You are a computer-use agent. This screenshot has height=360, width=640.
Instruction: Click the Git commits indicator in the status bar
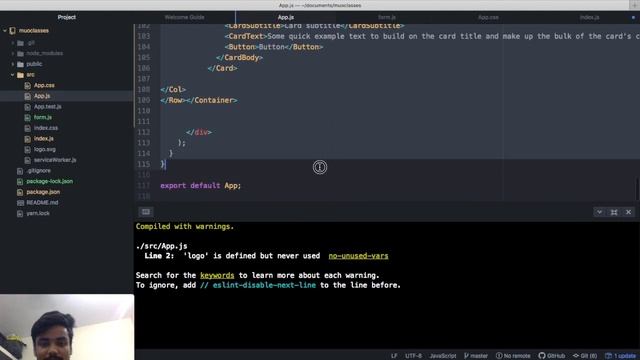point(585,356)
